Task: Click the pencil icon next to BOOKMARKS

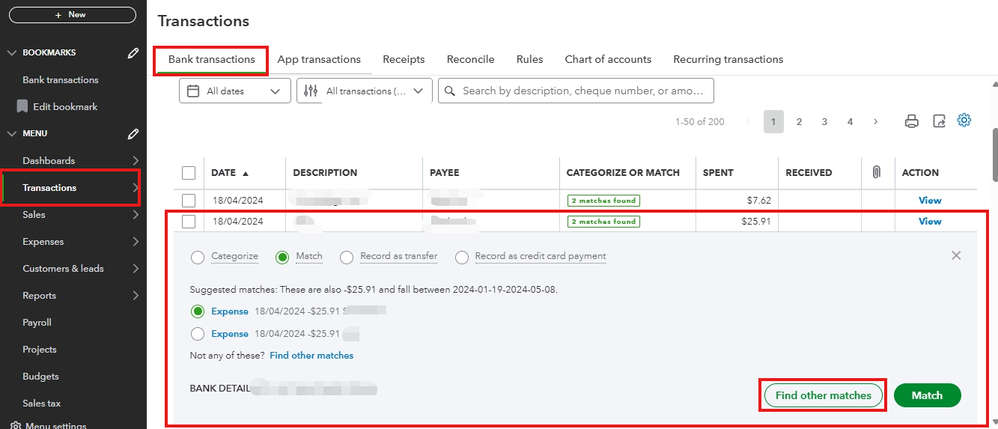Action: [133, 53]
